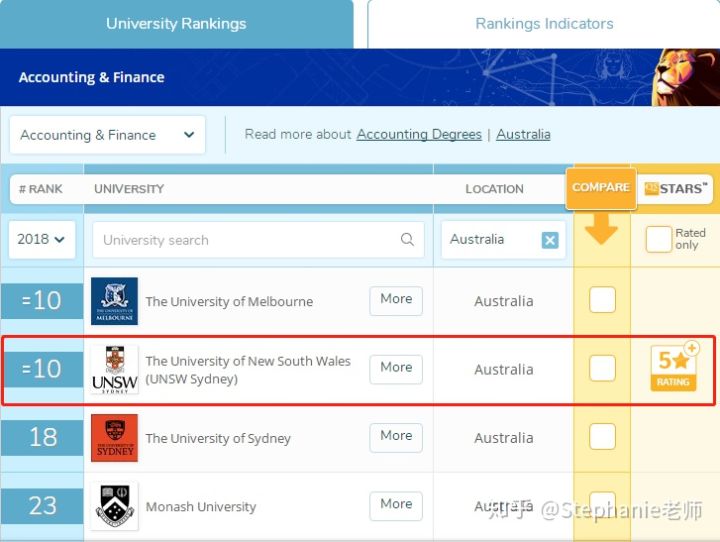Click the QS STARS column header
Screen dimensions: 720x542
675,189
